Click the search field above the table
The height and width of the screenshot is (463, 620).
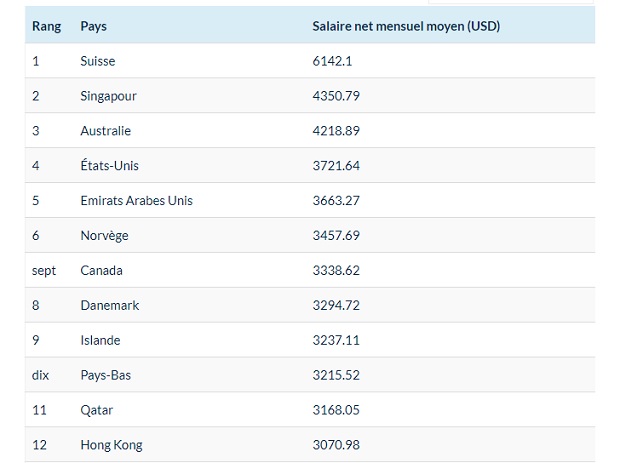coord(511,2)
